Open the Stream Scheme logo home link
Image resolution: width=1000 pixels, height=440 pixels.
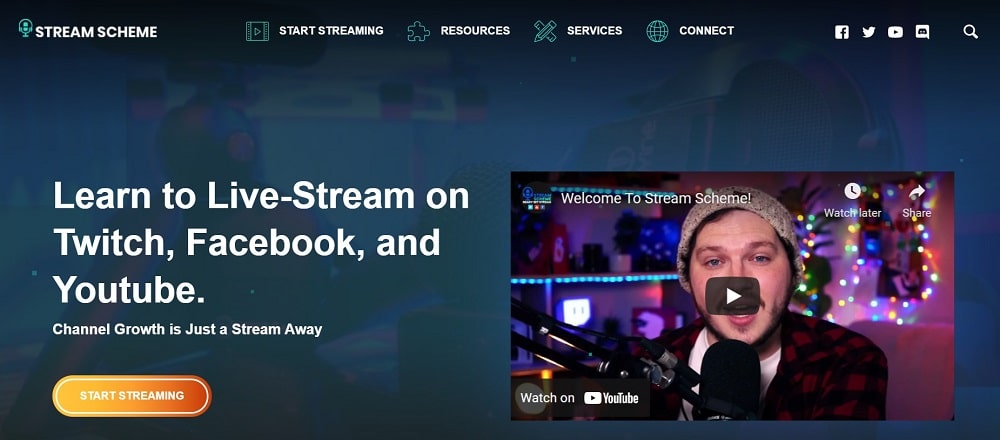coord(88,30)
